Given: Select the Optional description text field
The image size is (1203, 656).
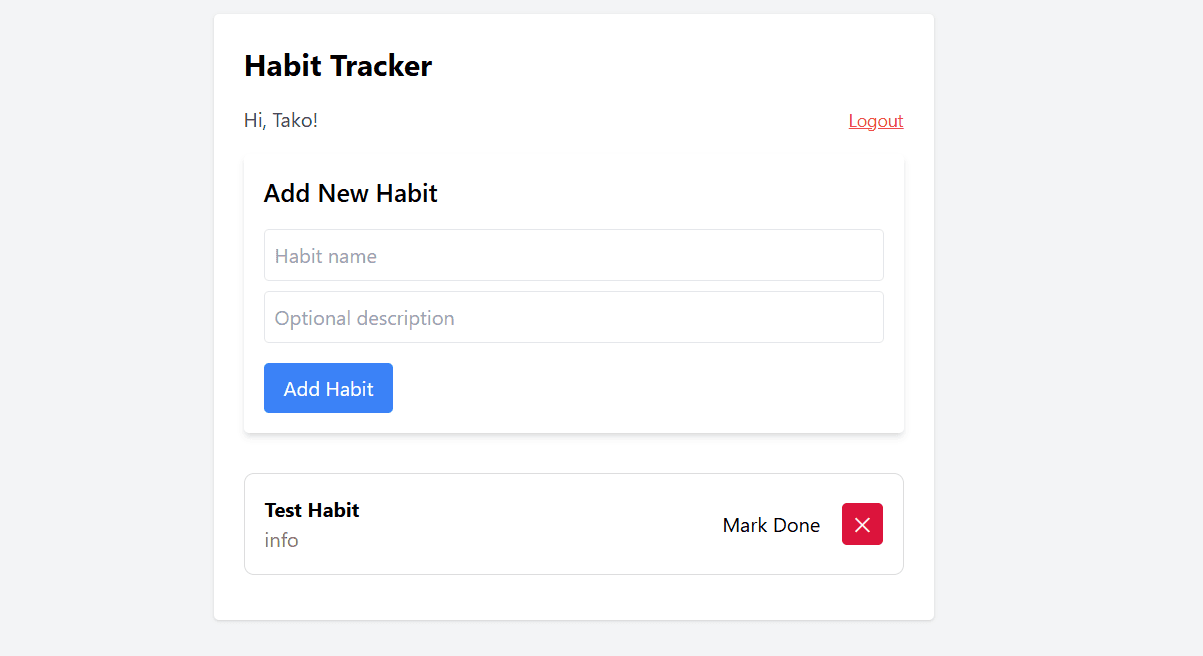Looking at the screenshot, I should click(x=573, y=317).
